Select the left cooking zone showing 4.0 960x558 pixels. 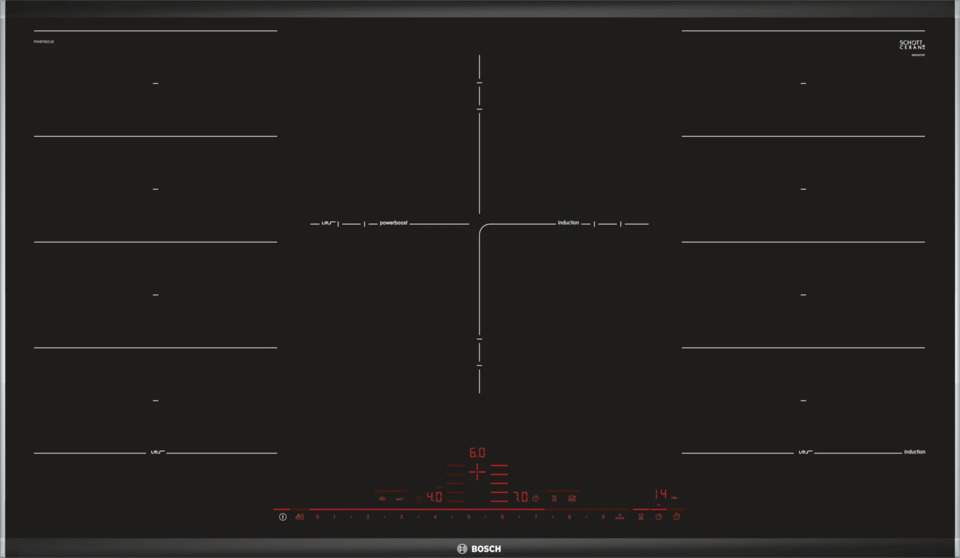434,497
